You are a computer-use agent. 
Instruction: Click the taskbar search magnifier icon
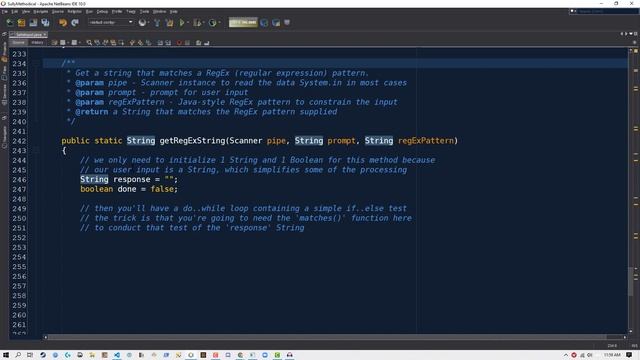pos(18,355)
